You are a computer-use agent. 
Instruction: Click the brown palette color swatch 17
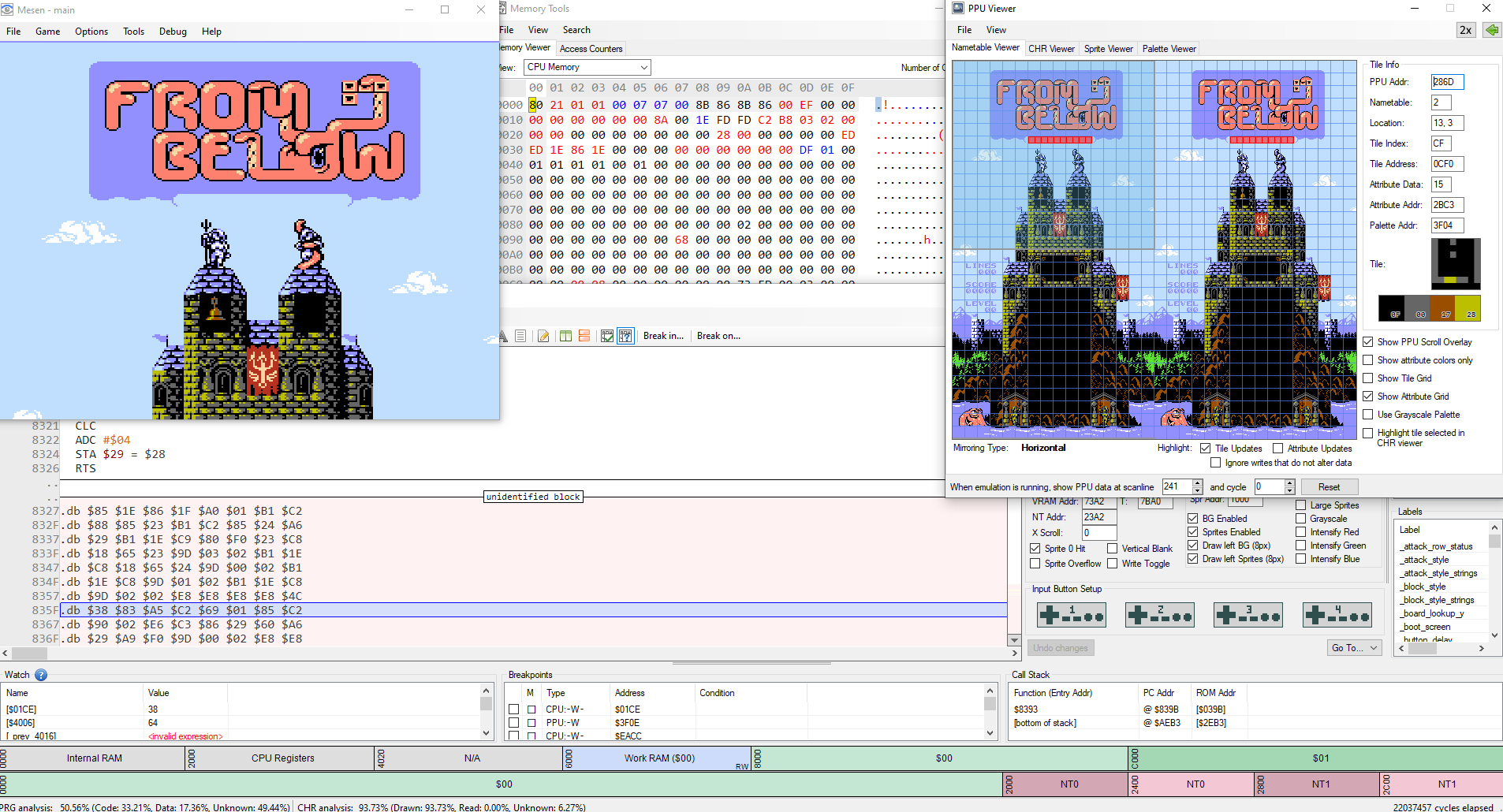tap(1443, 308)
